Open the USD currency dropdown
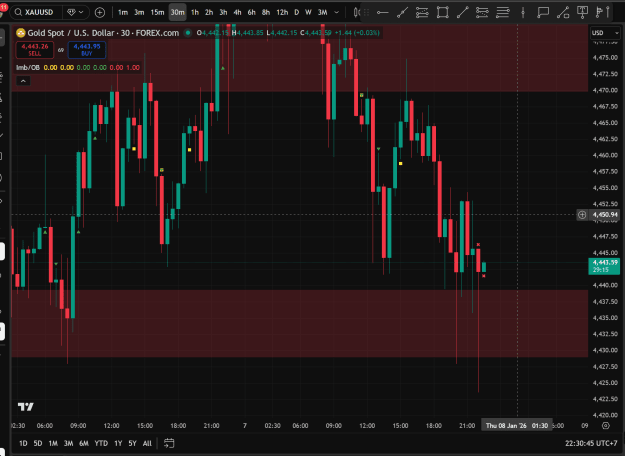The image size is (625, 456). (605, 33)
